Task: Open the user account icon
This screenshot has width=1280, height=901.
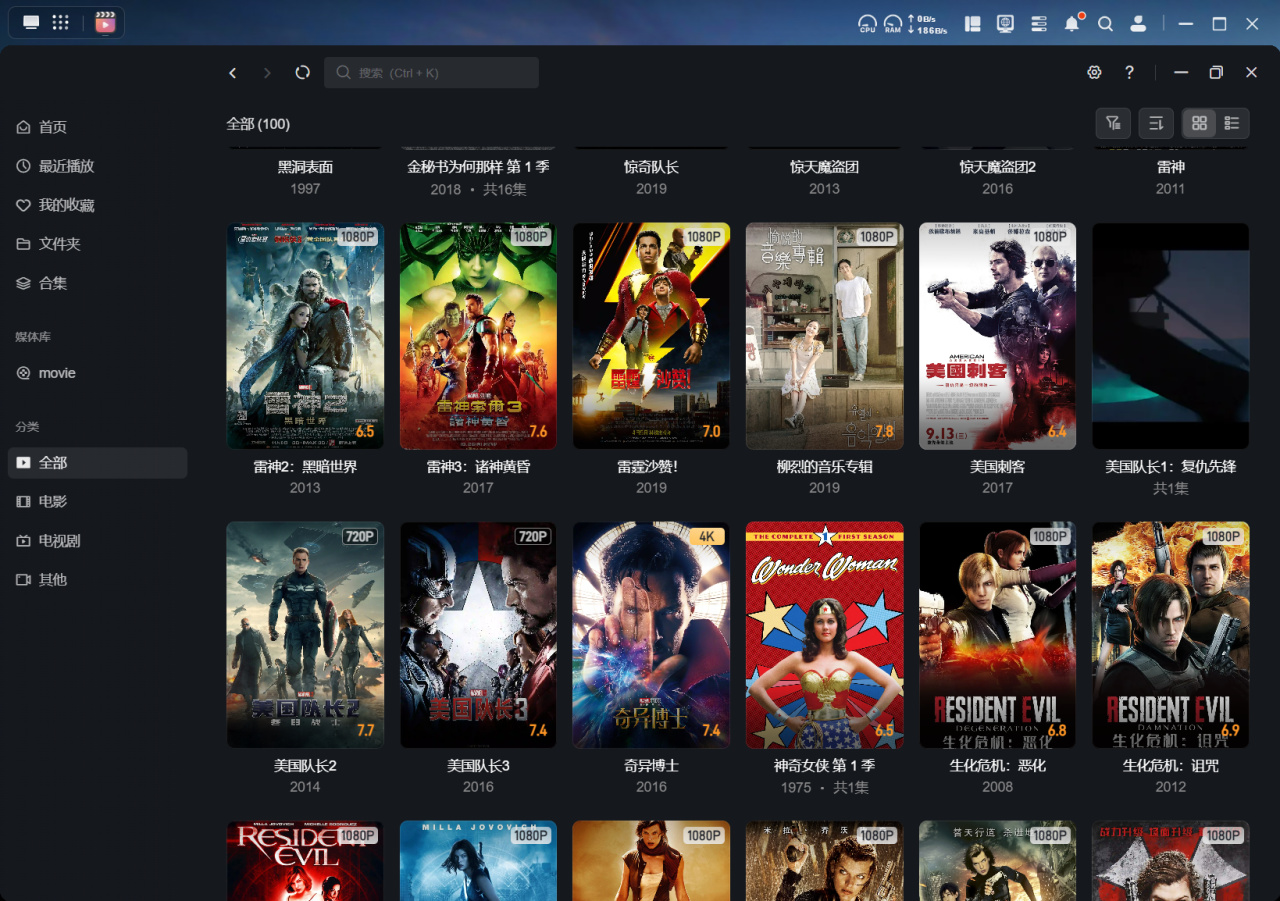Action: [x=1138, y=23]
